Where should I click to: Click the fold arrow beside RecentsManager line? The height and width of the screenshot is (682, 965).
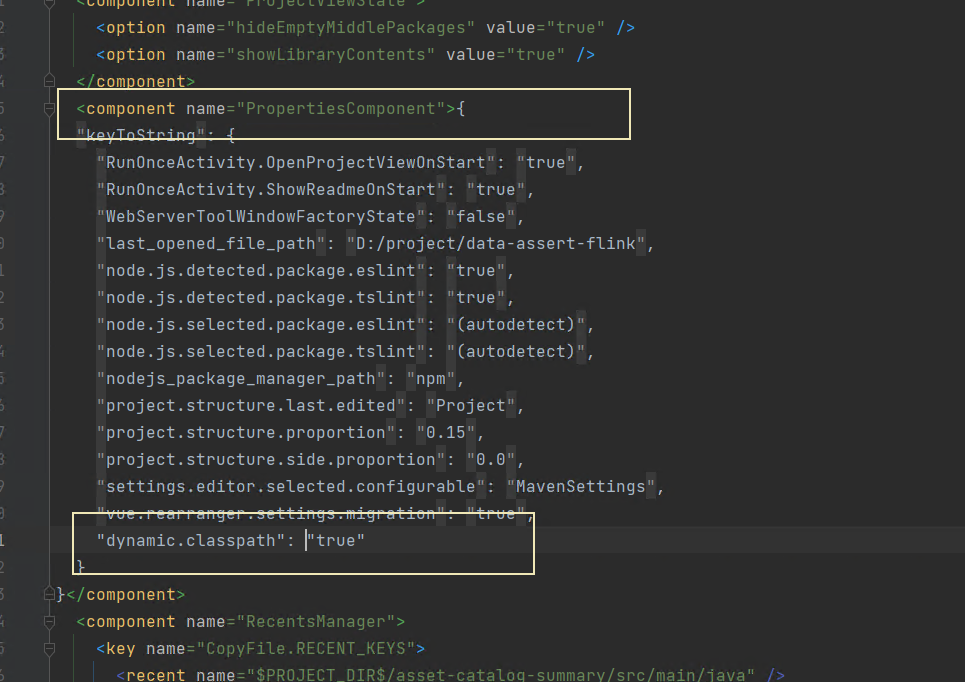48,621
